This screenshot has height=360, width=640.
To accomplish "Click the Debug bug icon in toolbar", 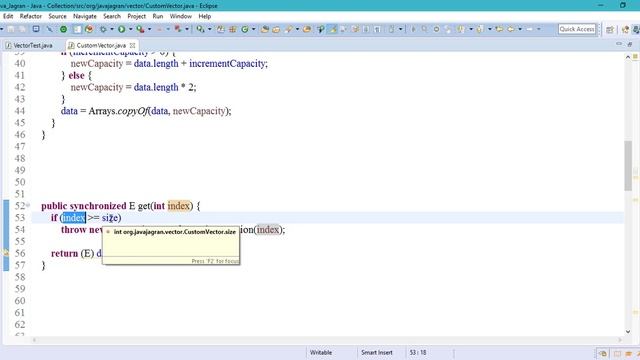I will tap(103, 29).
